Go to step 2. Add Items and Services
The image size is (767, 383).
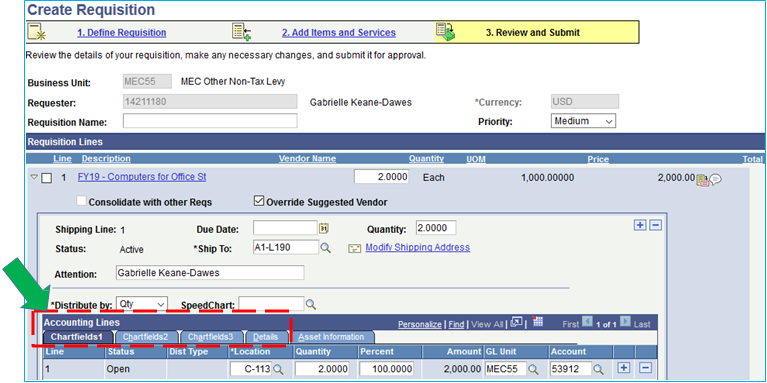(x=338, y=33)
